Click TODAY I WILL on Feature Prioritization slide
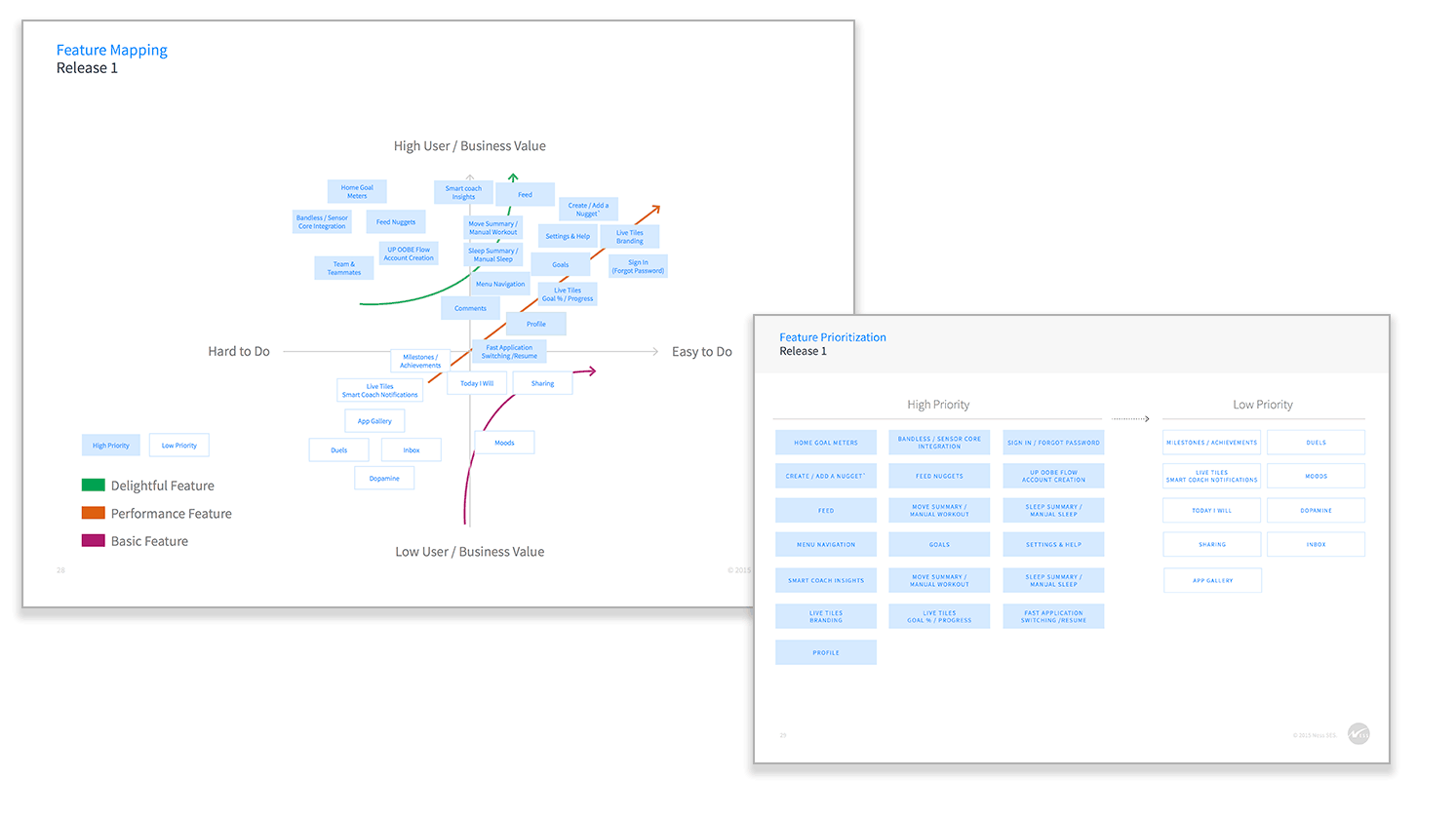This screenshot has height=818, width=1456. (1212, 510)
